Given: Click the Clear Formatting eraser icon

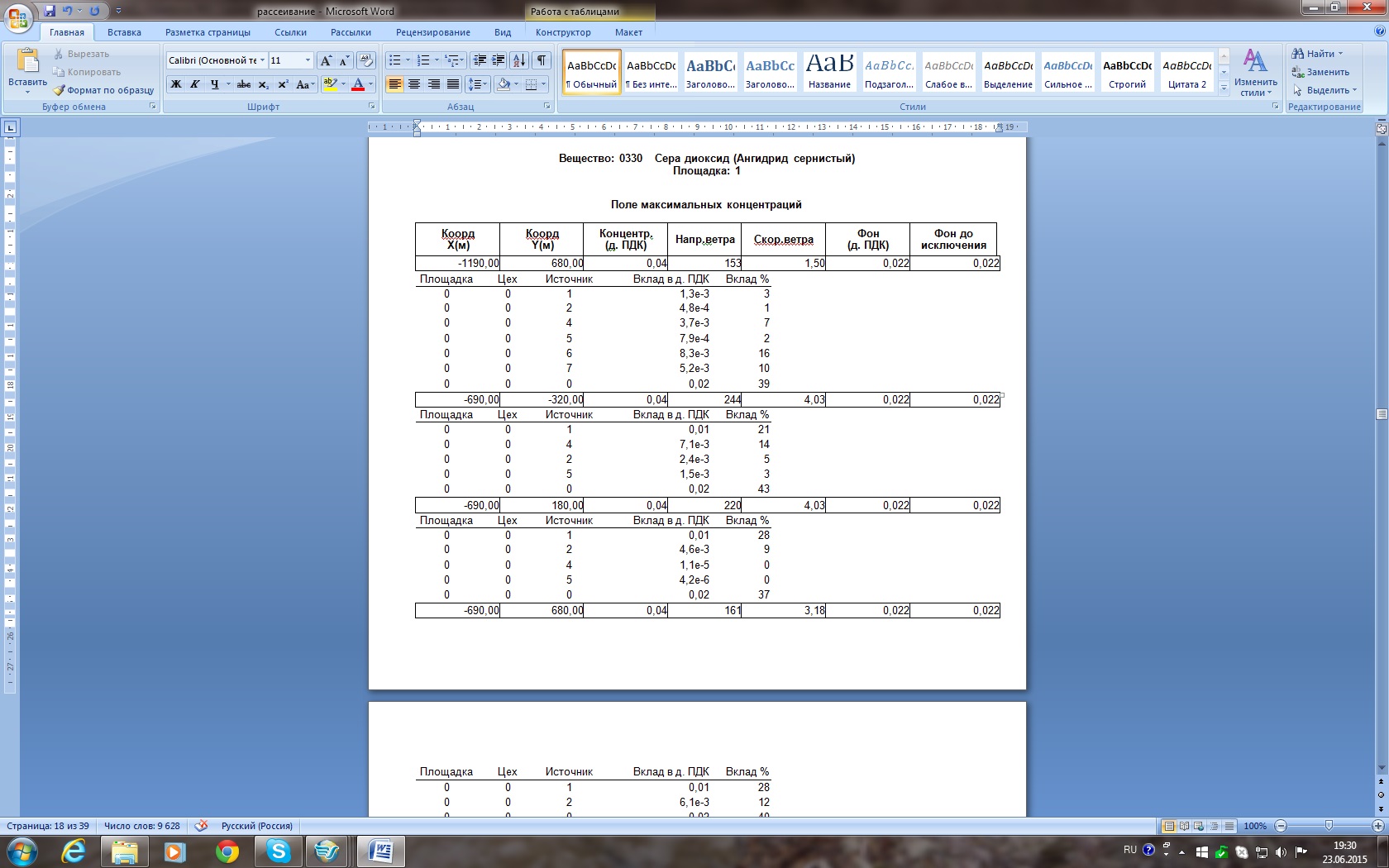Looking at the screenshot, I should [366, 60].
